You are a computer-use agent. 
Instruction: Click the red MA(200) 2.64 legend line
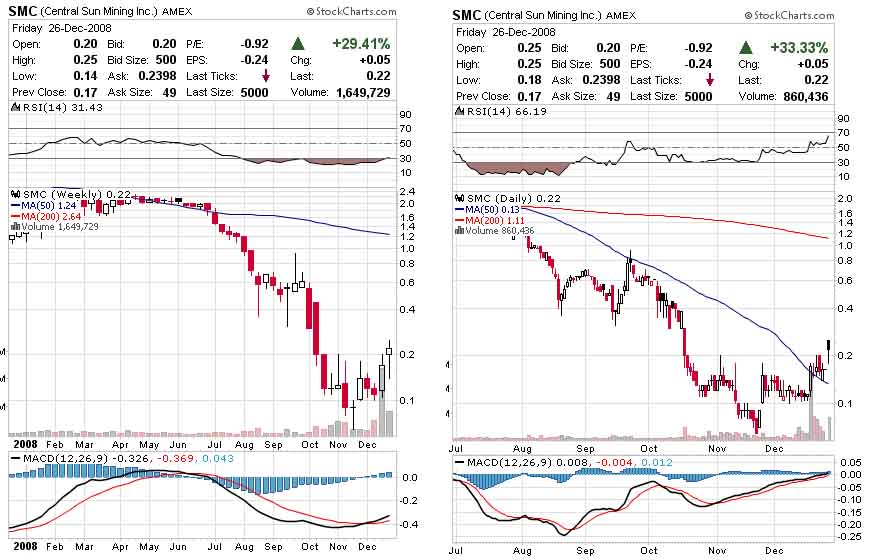pyautogui.click(x=16, y=216)
